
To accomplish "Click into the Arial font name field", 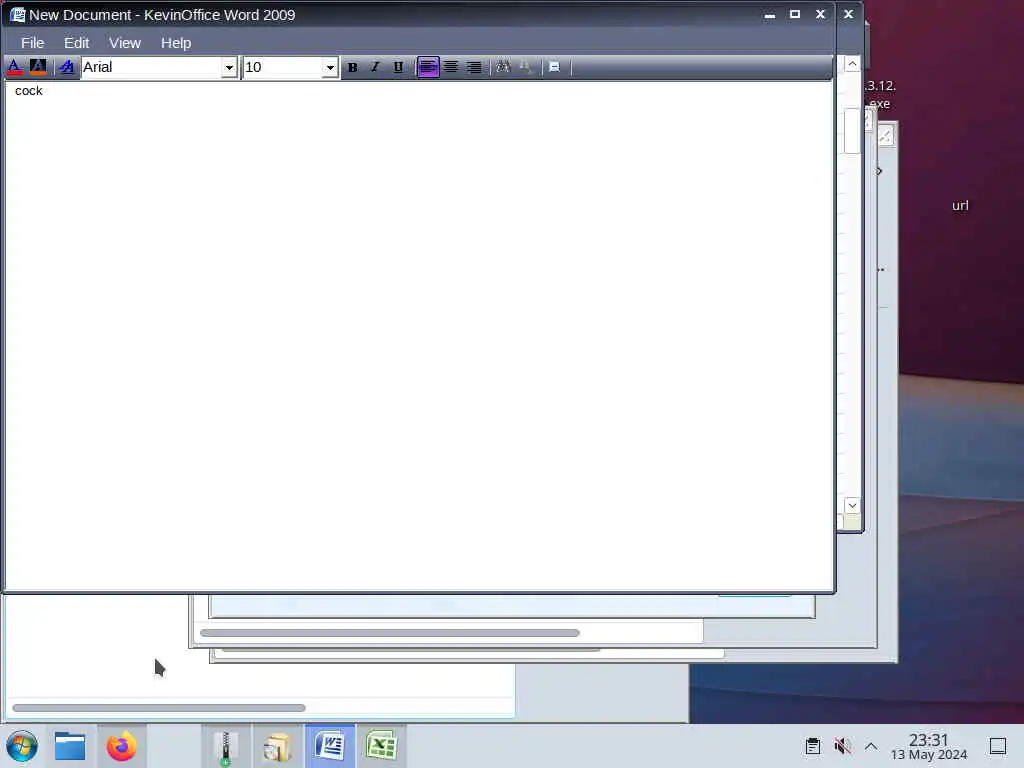I will (152, 67).
